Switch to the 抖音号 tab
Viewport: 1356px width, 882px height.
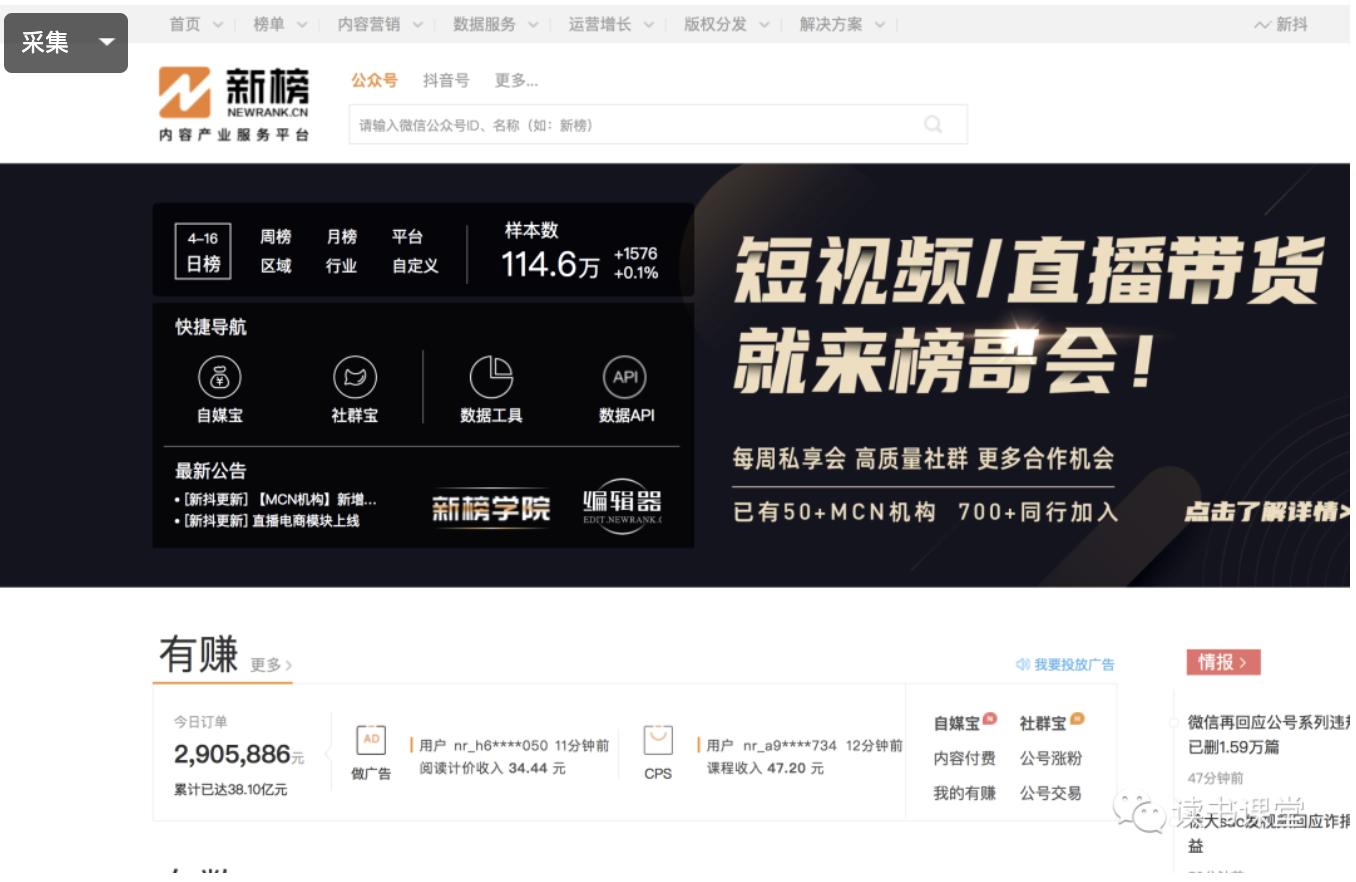tap(446, 80)
